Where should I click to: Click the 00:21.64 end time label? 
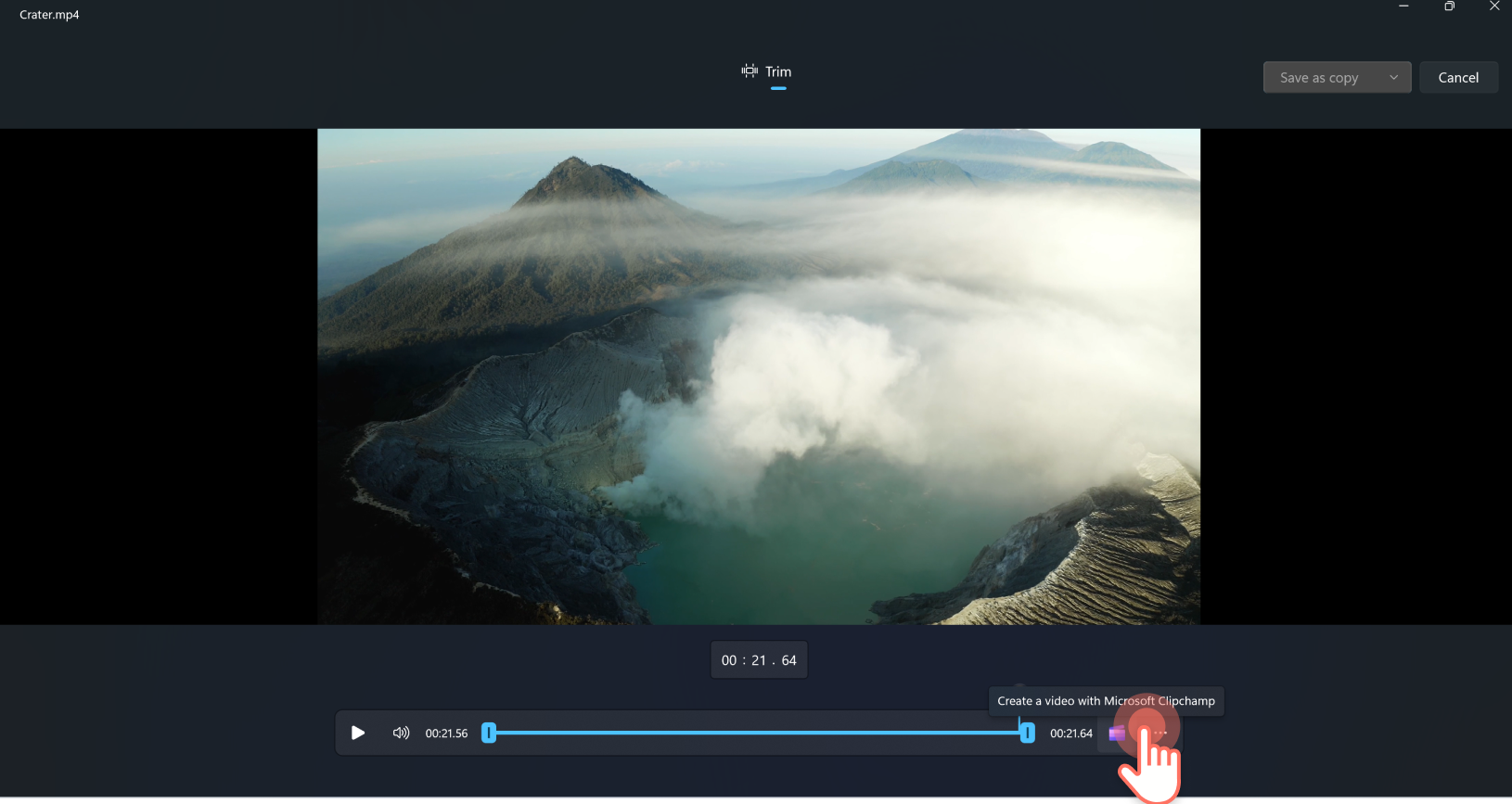click(x=1071, y=734)
